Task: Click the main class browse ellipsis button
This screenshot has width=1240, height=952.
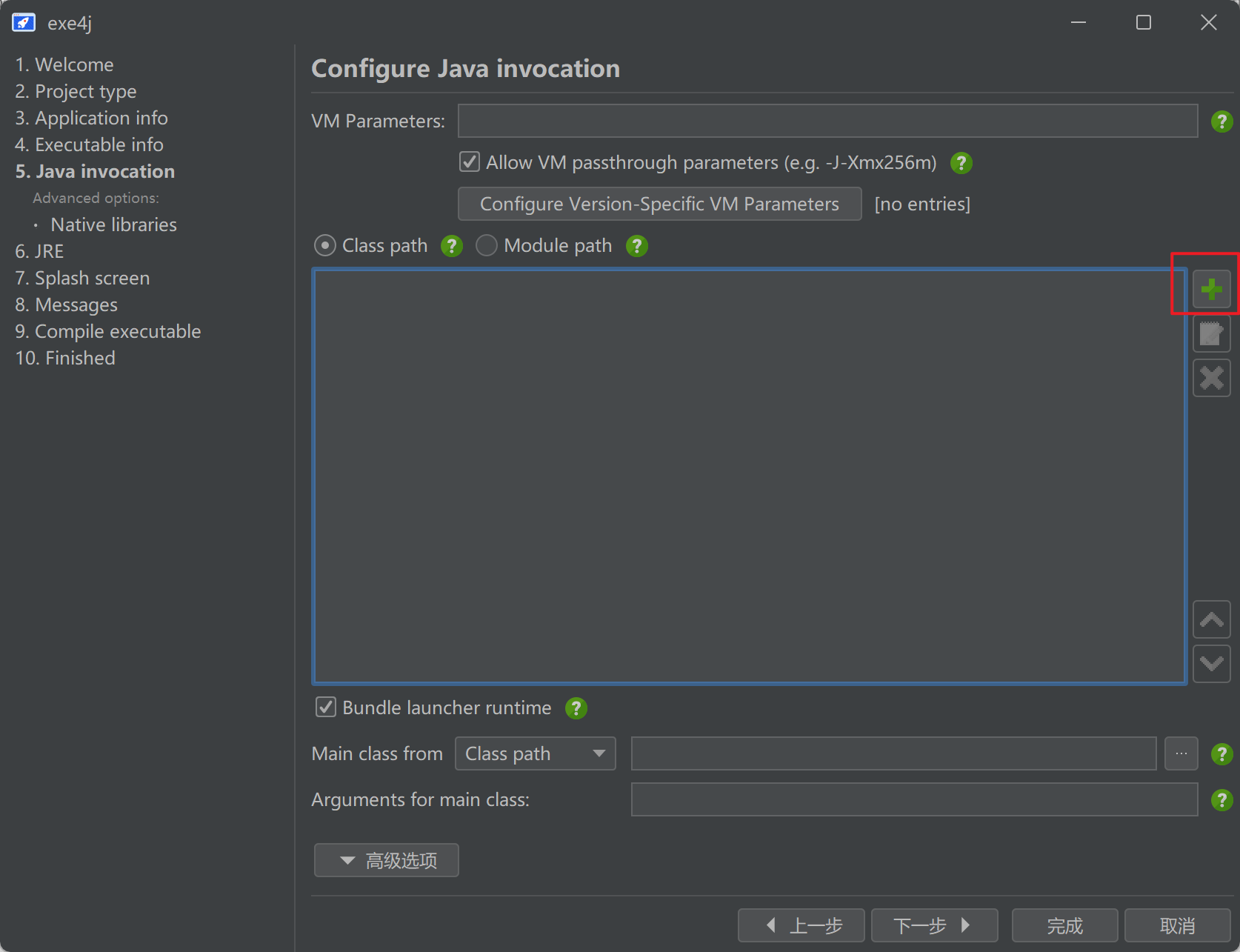Action: tap(1181, 753)
